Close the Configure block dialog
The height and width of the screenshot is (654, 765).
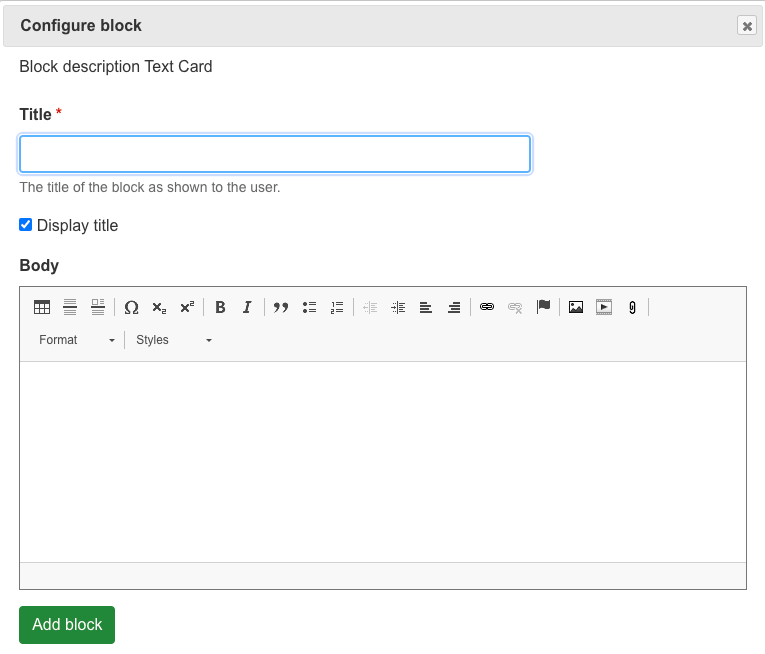pyautogui.click(x=747, y=26)
